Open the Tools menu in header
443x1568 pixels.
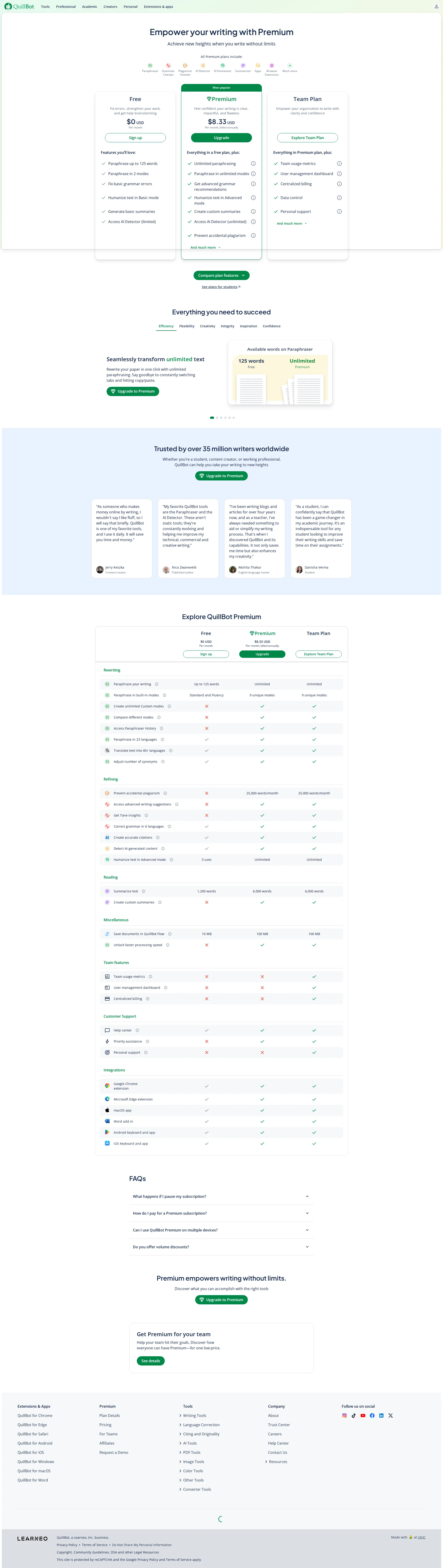(x=45, y=7)
